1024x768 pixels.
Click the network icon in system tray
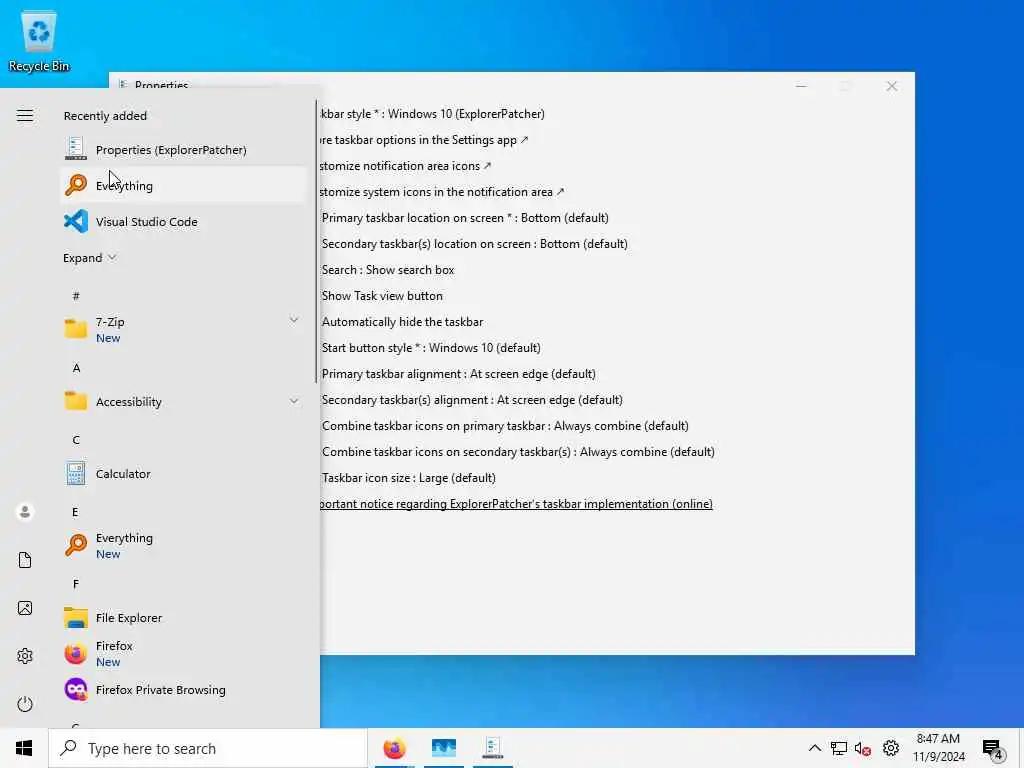[x=839, y=748]
